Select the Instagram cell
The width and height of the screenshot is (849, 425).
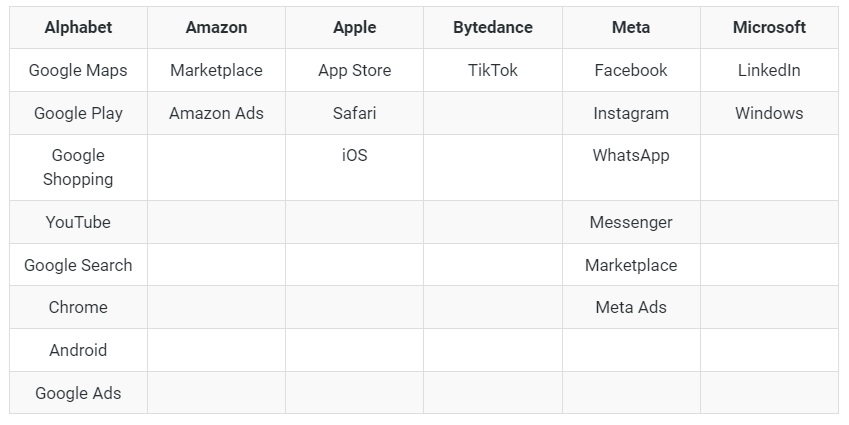pos(630,114)
